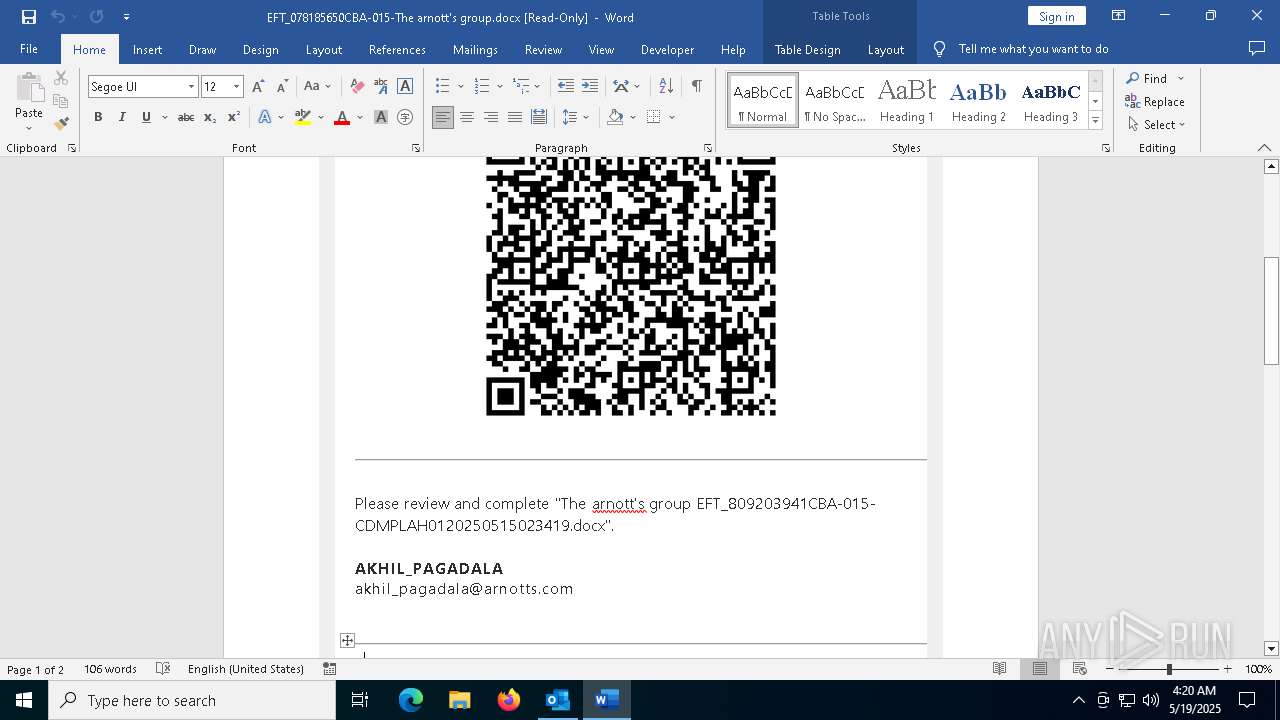
Task: Click the vertical scrollbar thumb
Action: (1272, 311)
